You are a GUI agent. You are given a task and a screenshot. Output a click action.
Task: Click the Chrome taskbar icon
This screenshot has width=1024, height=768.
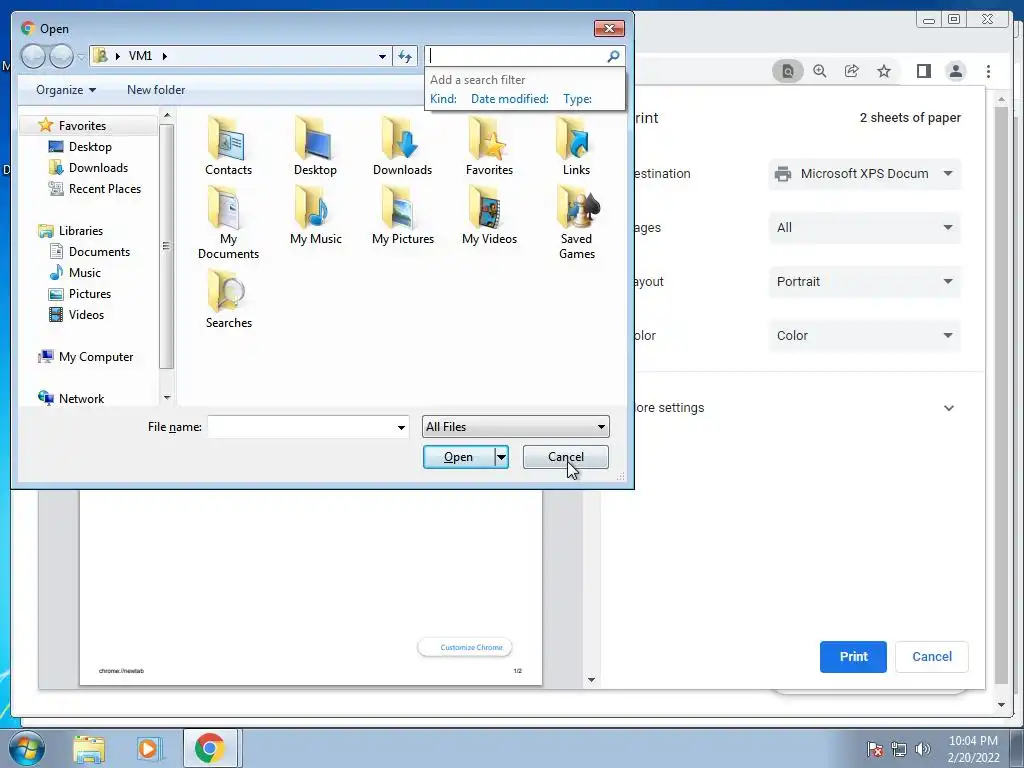pos(209,748)
